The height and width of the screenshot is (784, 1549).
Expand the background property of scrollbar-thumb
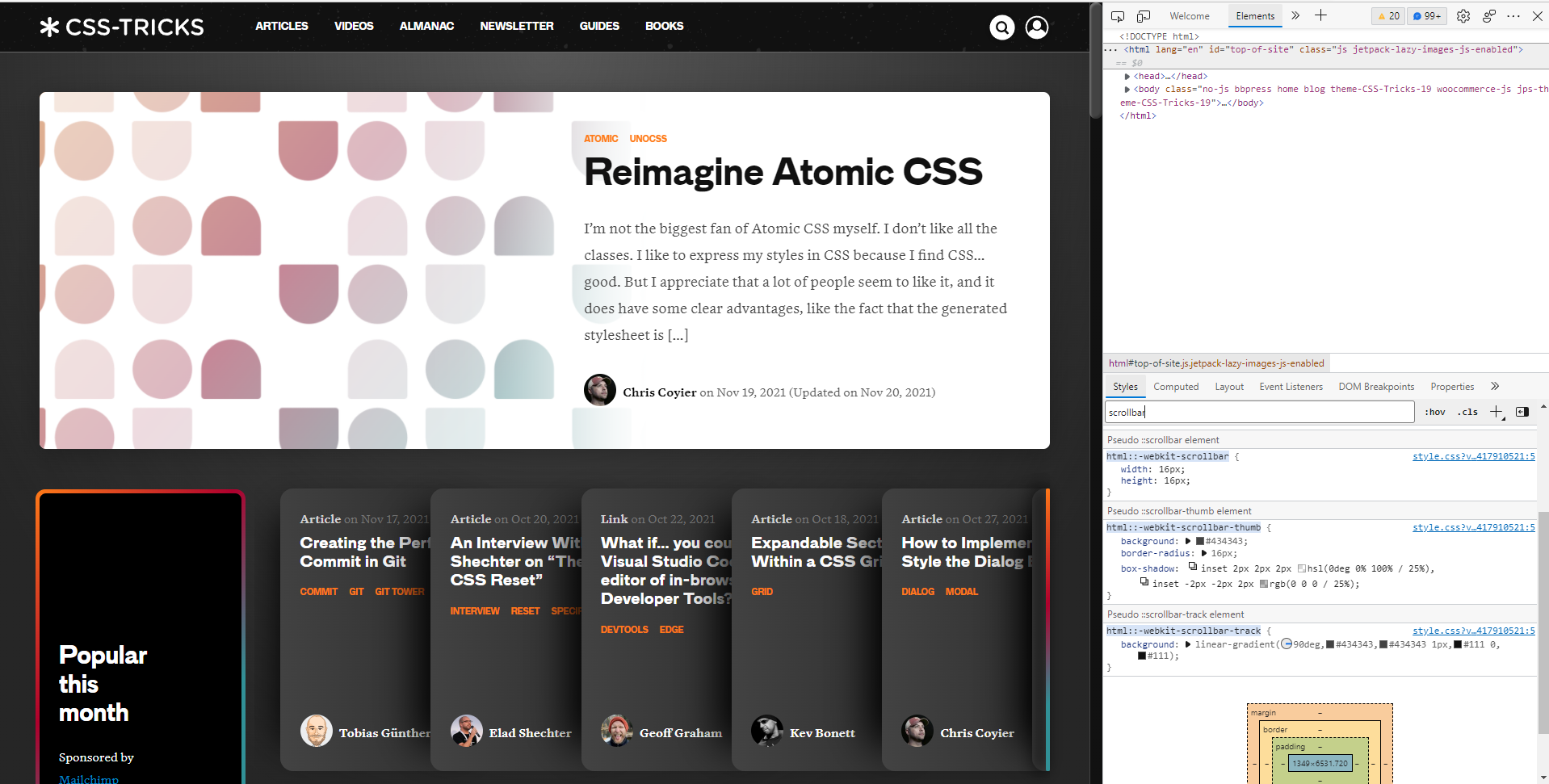1187,541
